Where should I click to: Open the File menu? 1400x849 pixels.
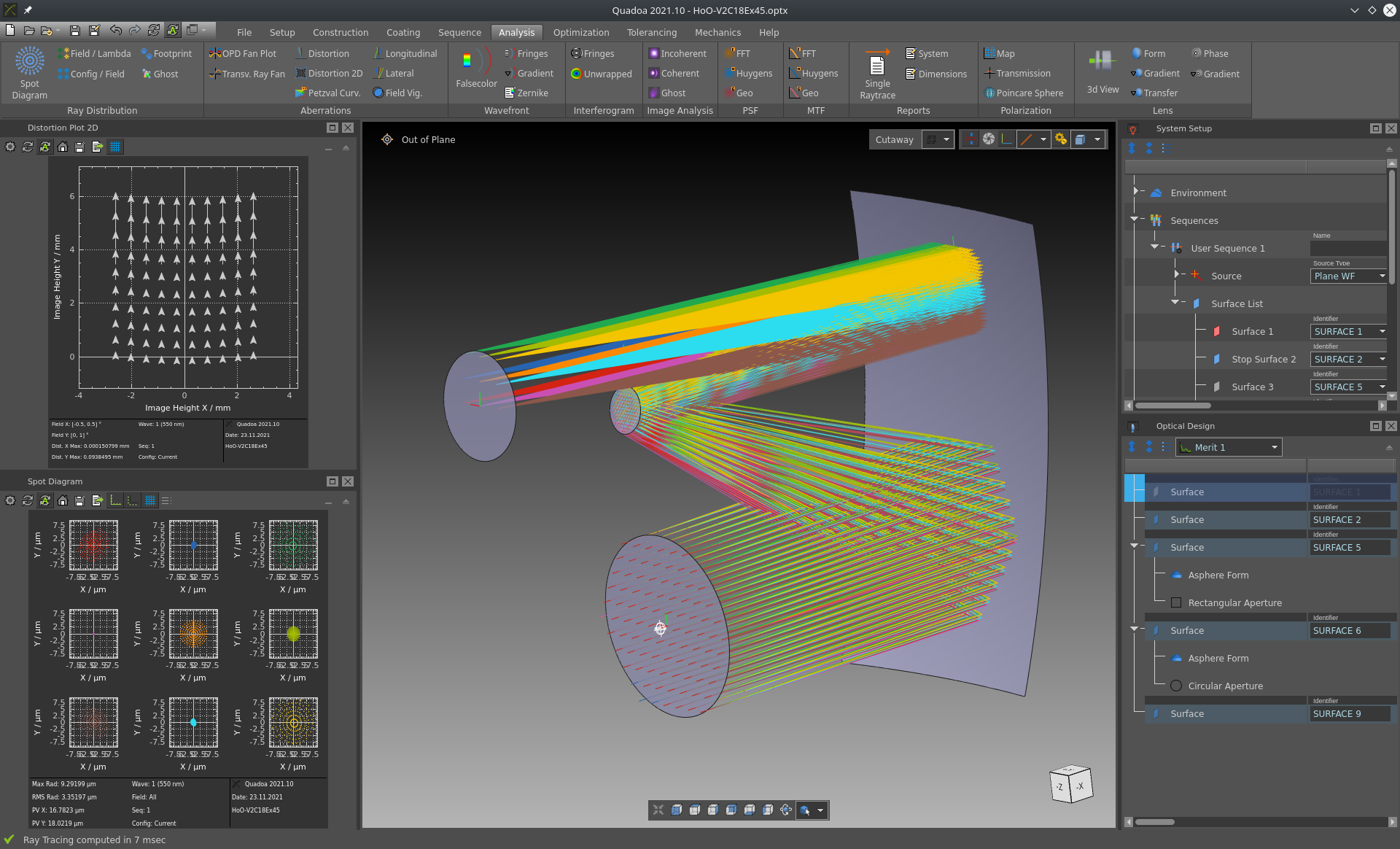(244, 32)
